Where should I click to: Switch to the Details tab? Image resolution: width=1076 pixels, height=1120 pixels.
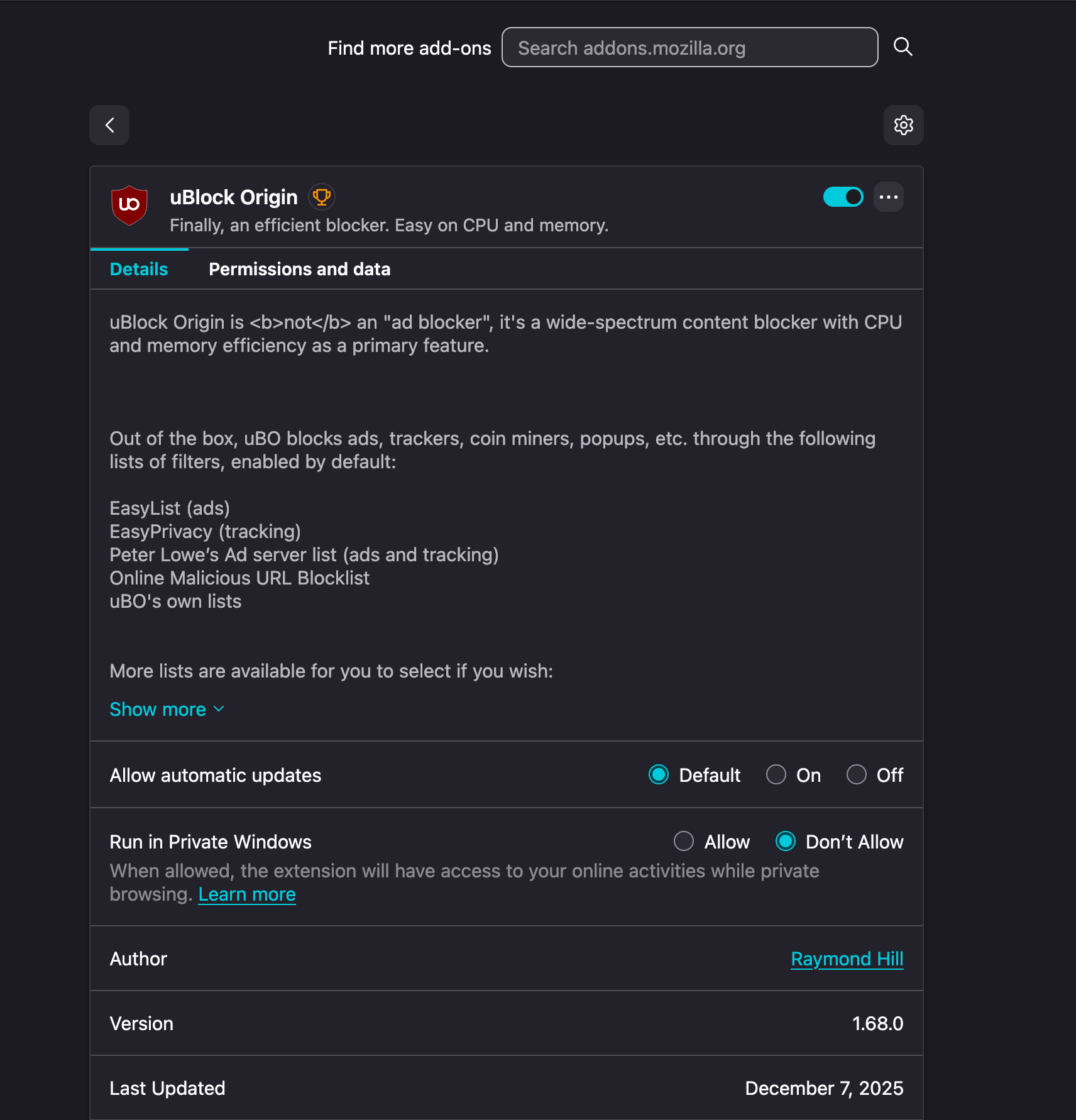pos(139,269)
